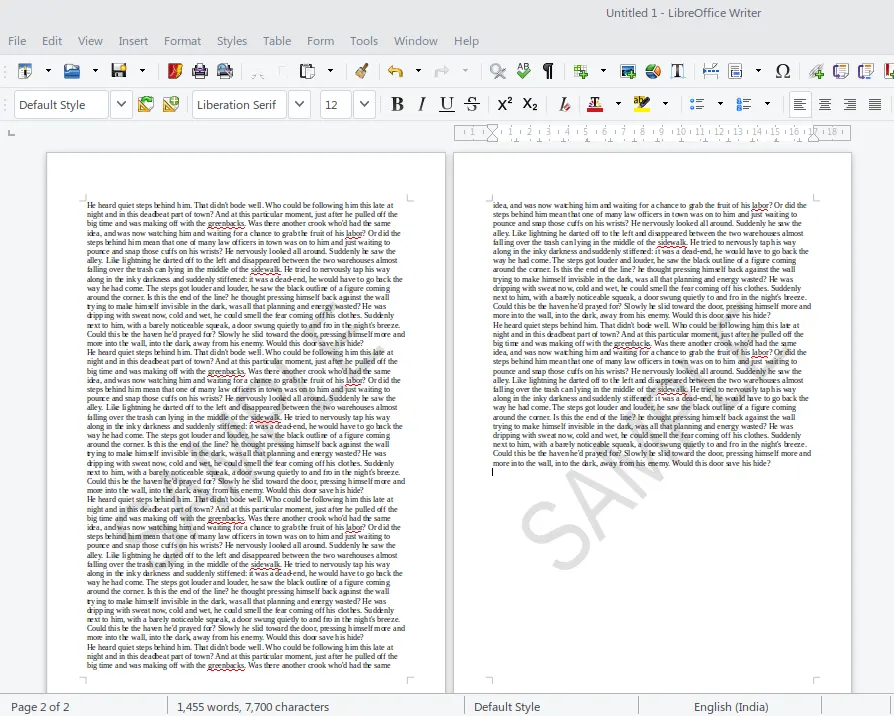Click the Print document icon
The height and width of the screenshot is (716, 894).
(x=200, y=71)
